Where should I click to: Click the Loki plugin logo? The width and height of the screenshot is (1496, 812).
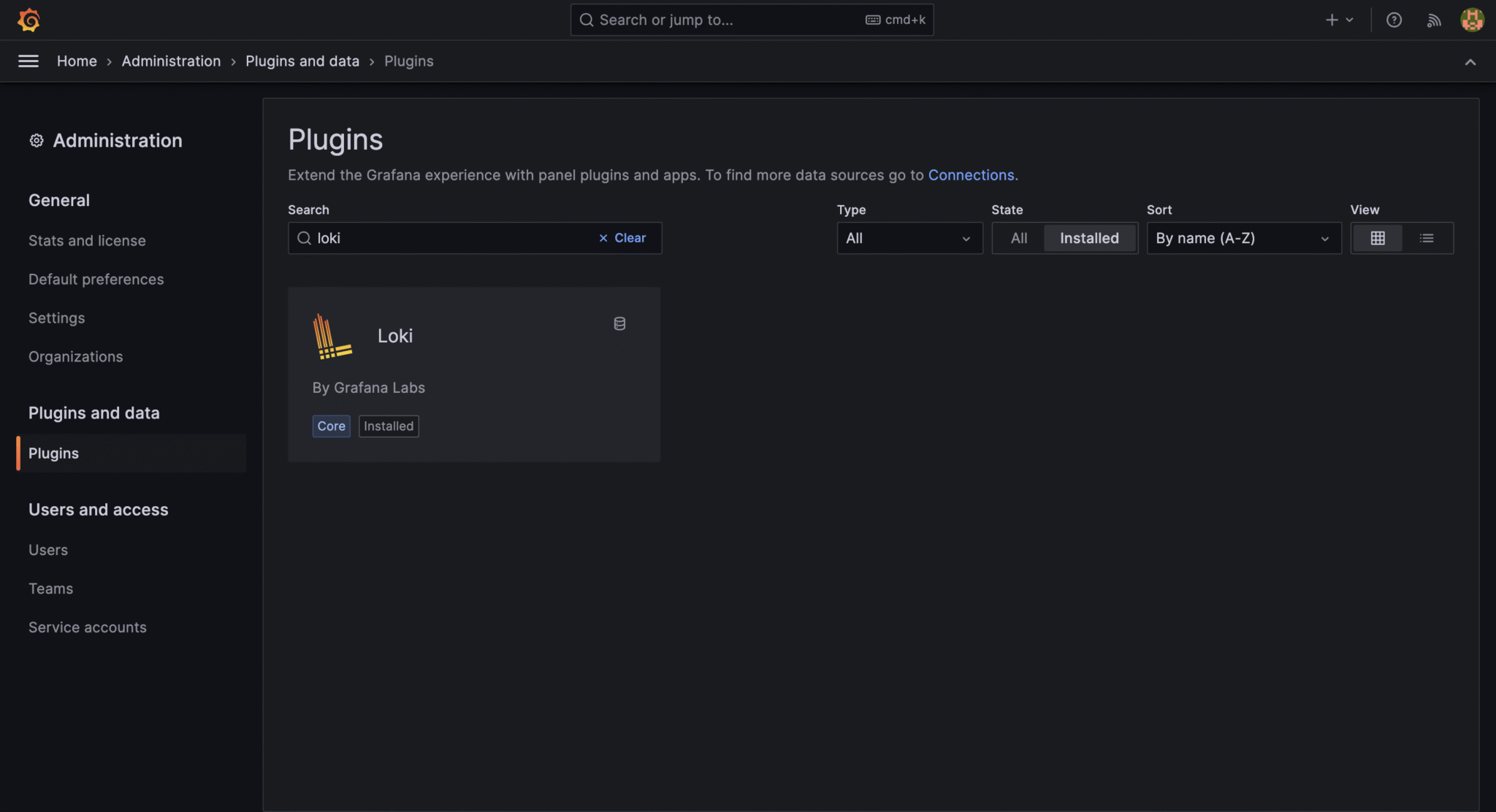(x=331, y=336)
